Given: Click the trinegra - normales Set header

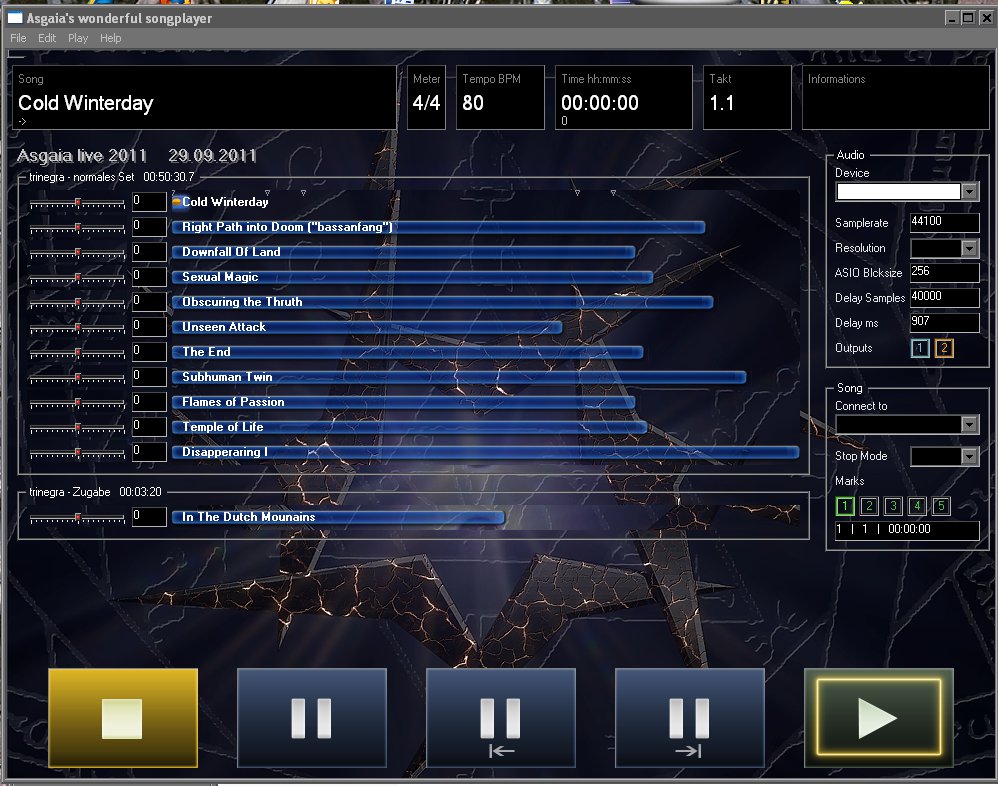Looking at the screenshot, I should coord(111,177).
